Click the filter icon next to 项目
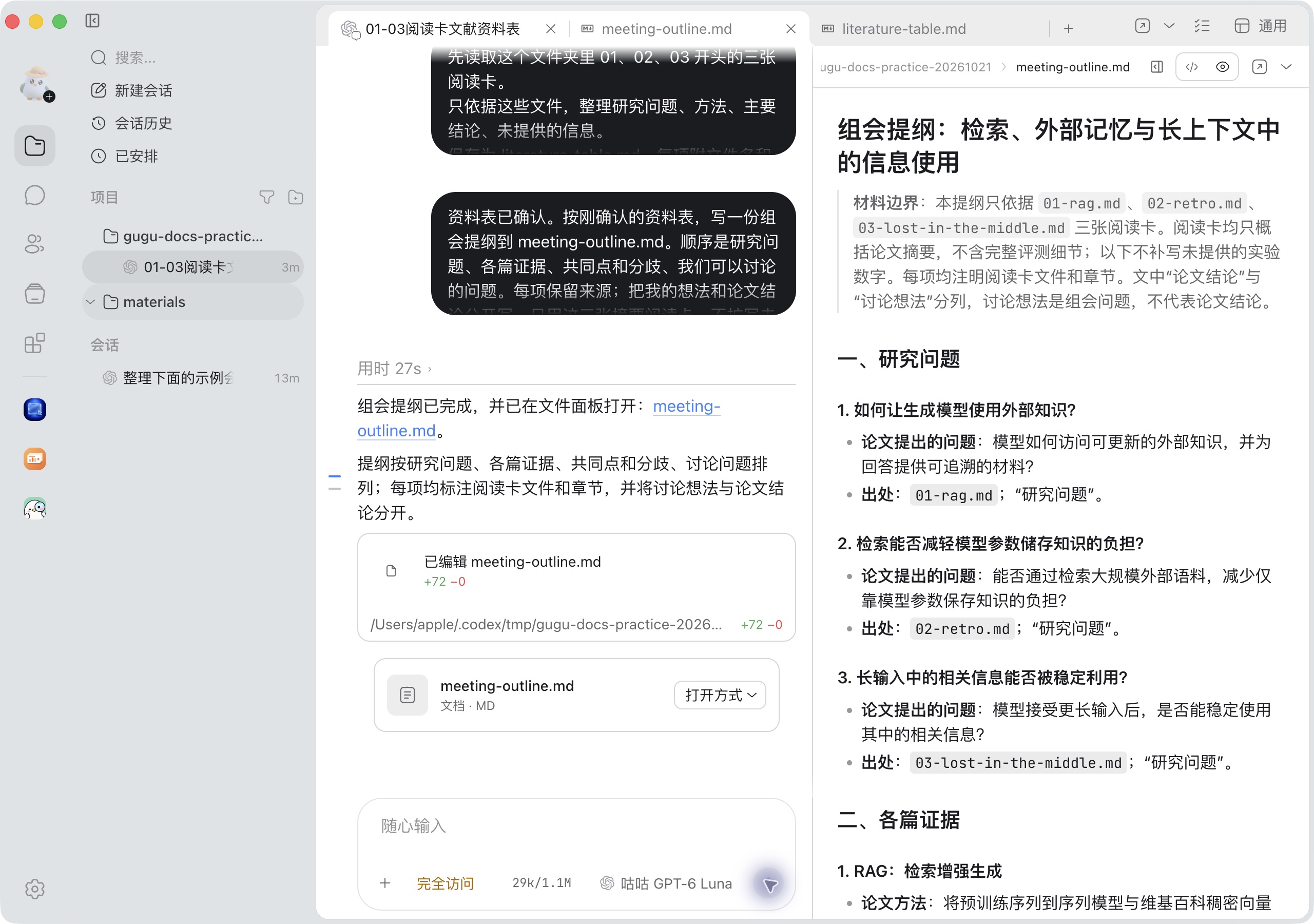The width and height of the screenshot is (1314, 924). [267, 198]
